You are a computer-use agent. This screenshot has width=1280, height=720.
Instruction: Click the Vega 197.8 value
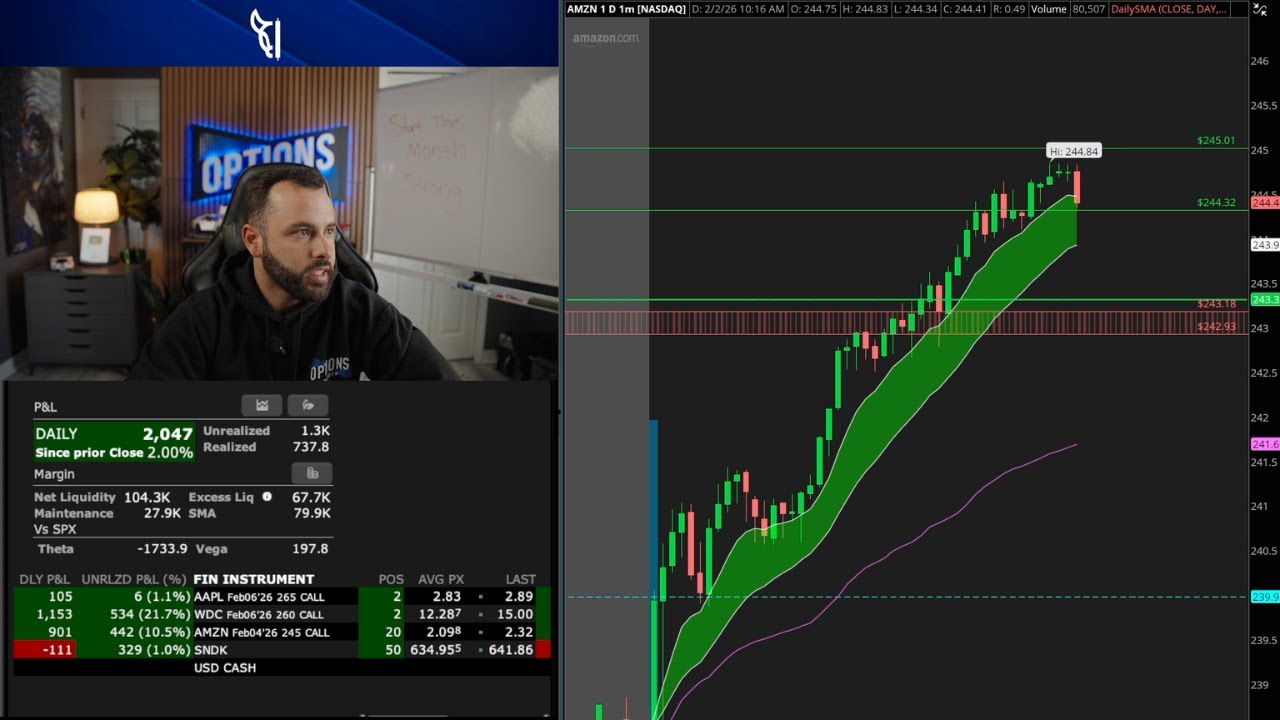(x=311, y=549)
